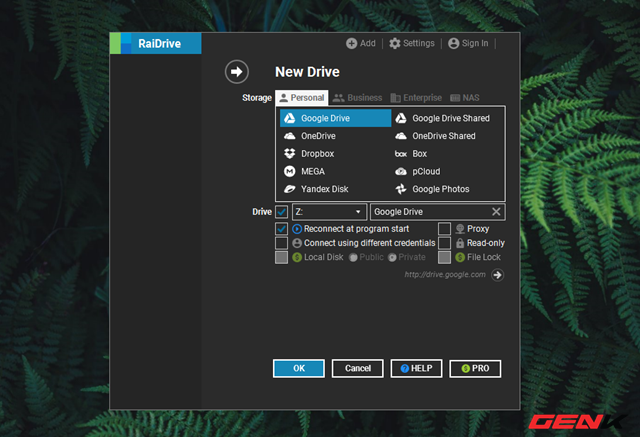Image resolution: width=640 pixels, height=437 pixels.
Task: Clear the drive name with X icon
Action: click(496, 211)
